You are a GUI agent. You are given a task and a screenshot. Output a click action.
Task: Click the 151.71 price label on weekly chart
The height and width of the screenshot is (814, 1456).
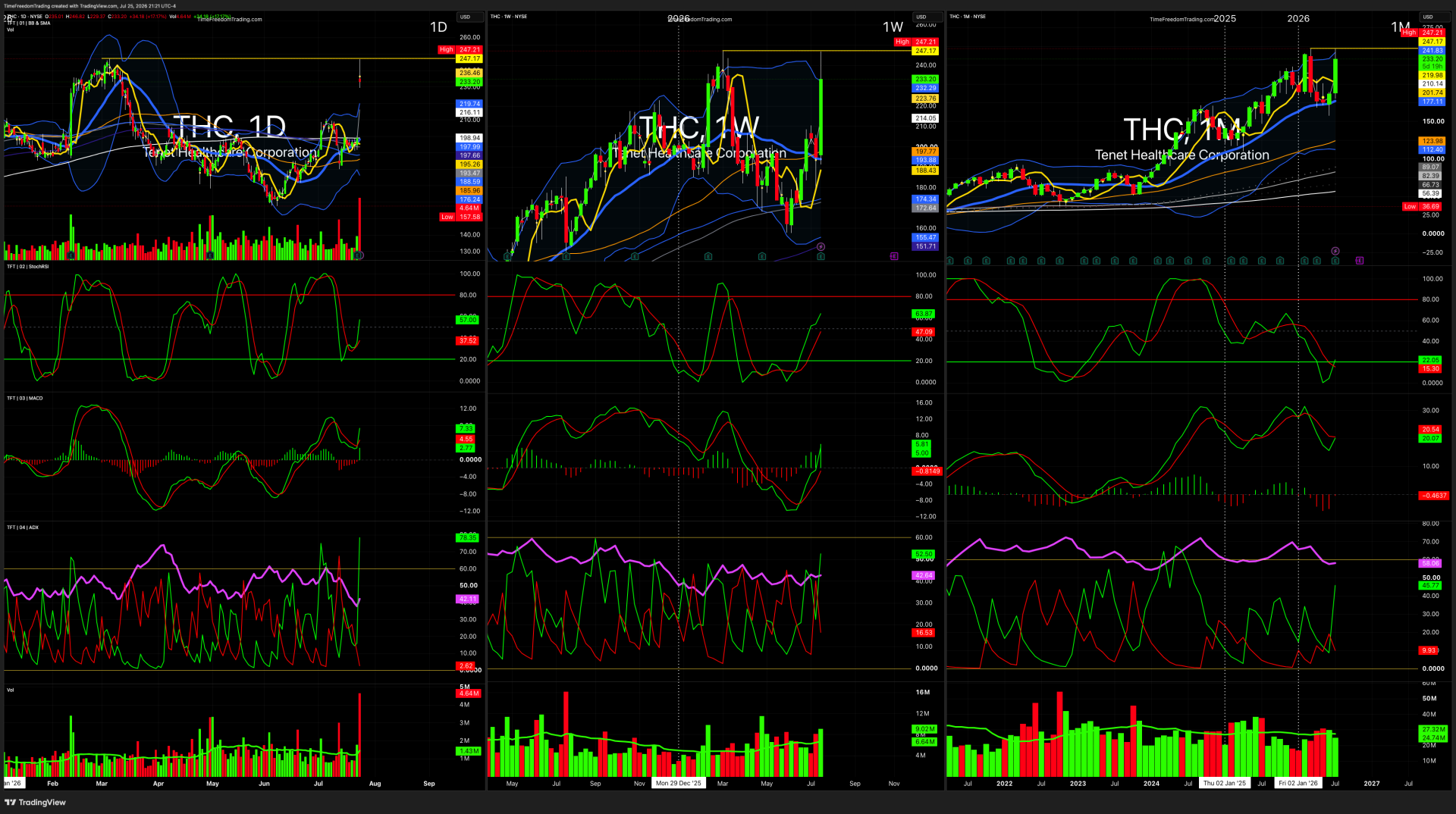(x=925, y=246)
